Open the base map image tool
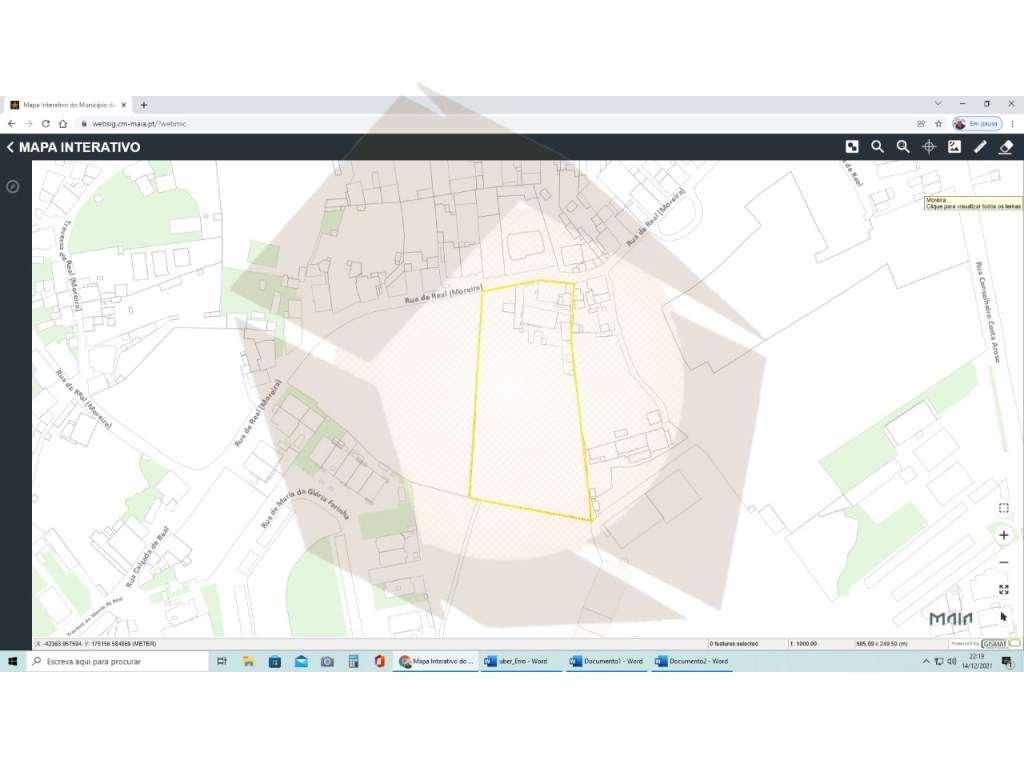 (x=954, y=147)
